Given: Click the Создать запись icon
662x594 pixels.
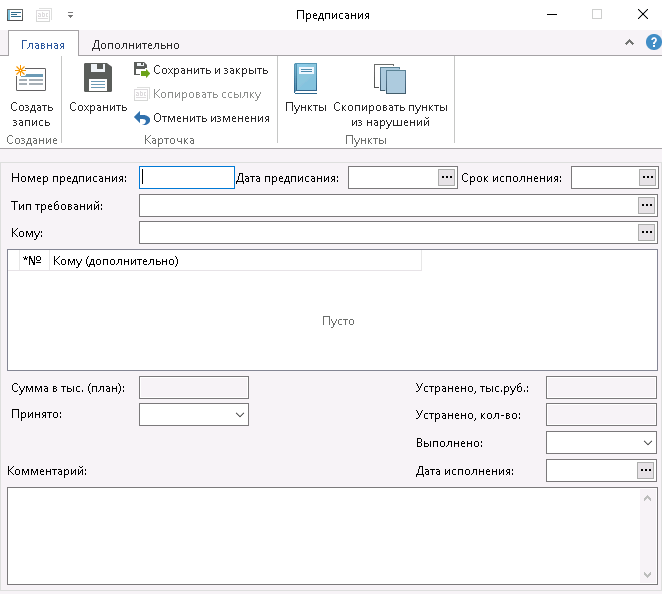Looking at the screenshot, I should (31, 79).
